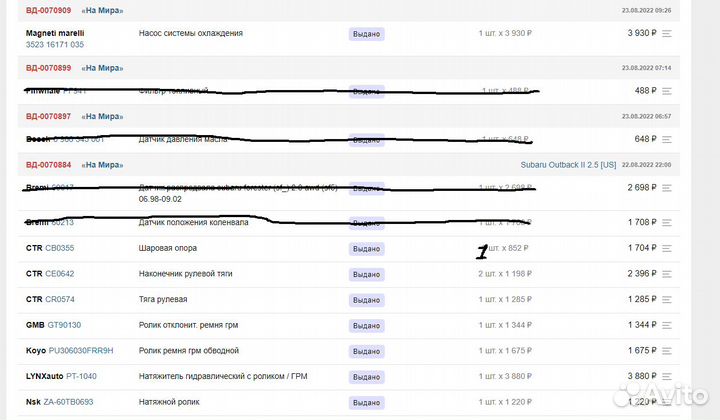Open row menu for 488 ₽ item
Screen dimensions: 720x420
tap(667, 91)
